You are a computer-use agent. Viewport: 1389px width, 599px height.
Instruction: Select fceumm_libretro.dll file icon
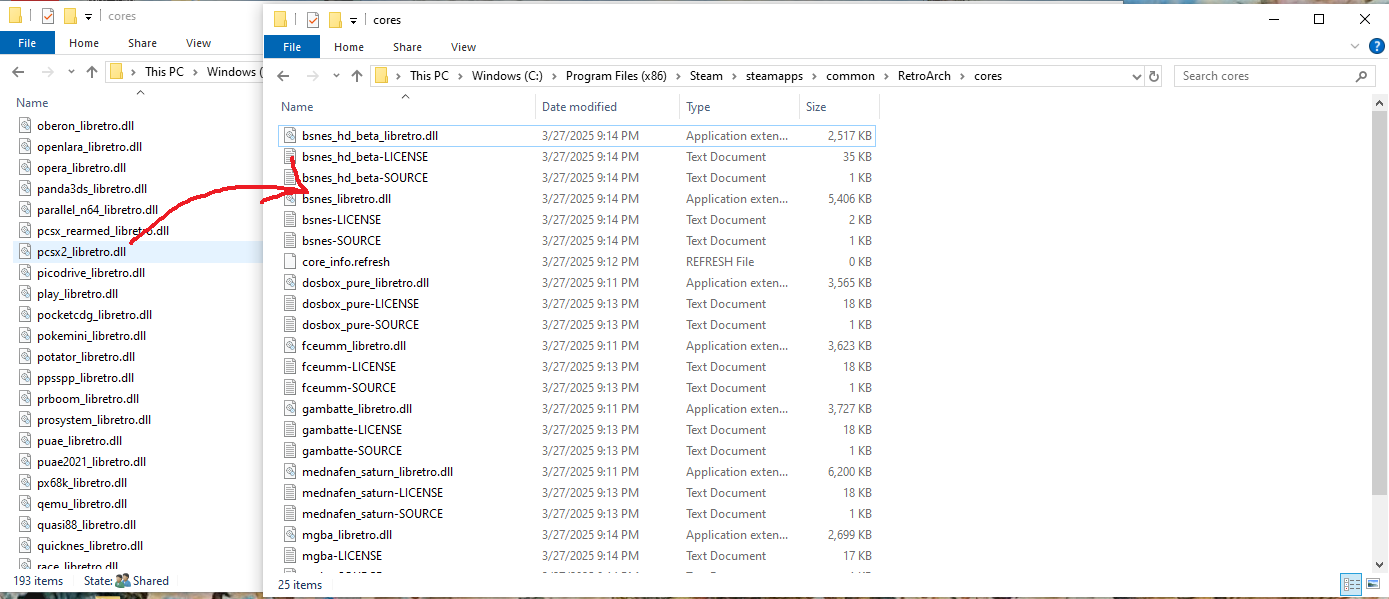point(290,346)
